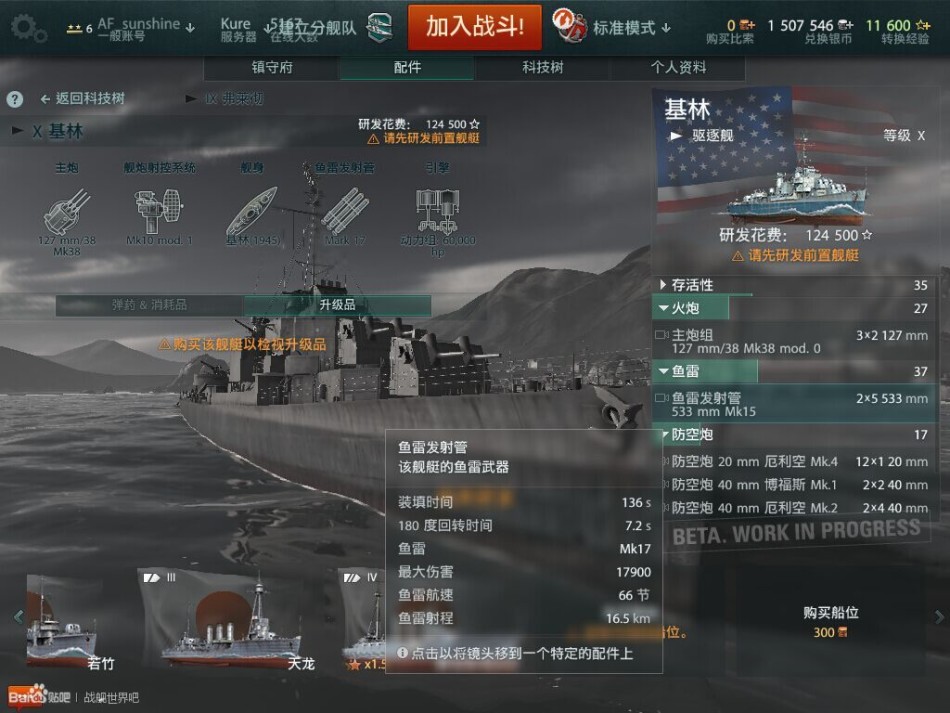Select the Mark 17 torpedo tube icon

coord(345,211)
